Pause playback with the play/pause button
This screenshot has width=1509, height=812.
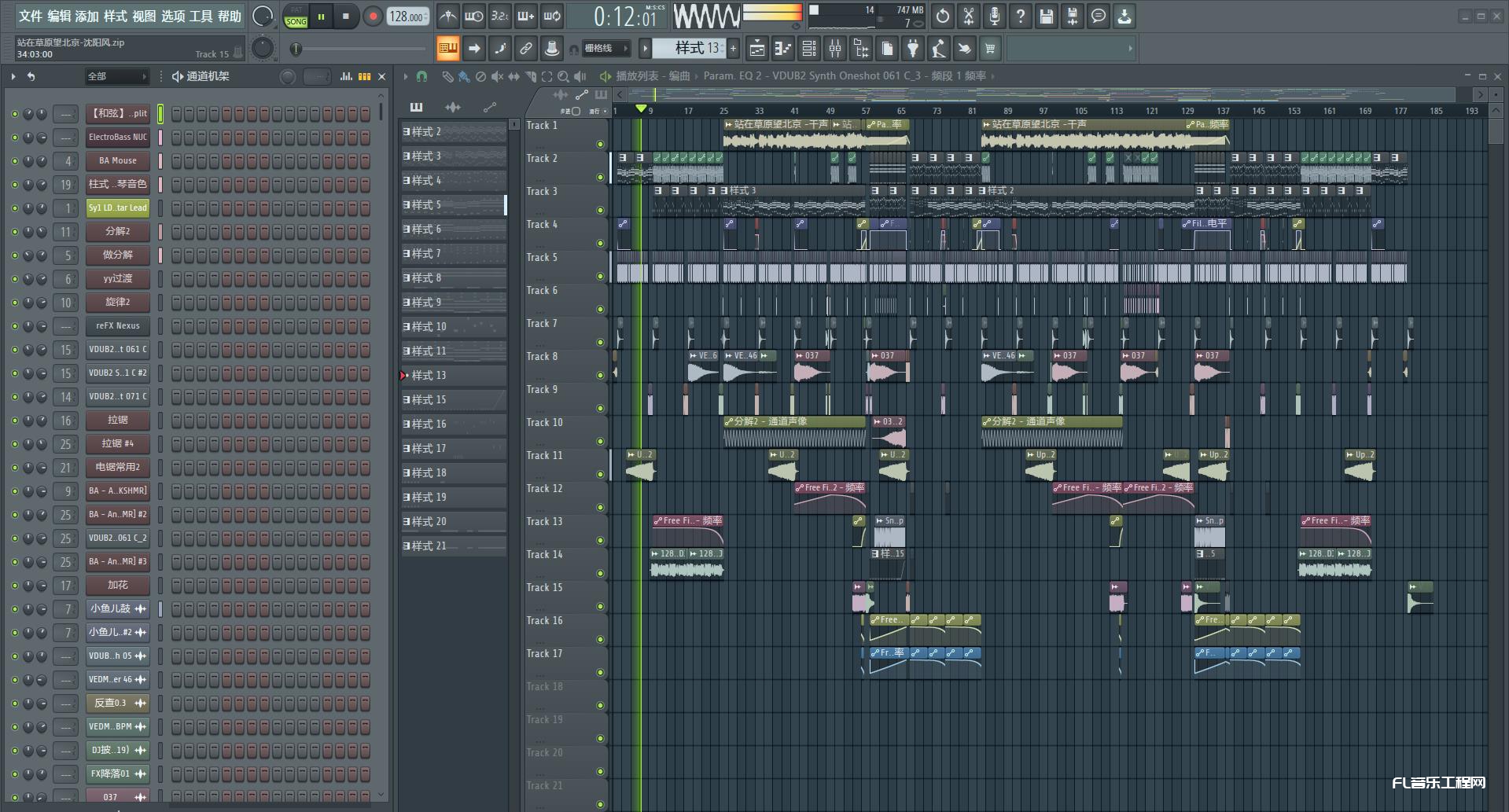pyautogui.click(x=321, y=17)
